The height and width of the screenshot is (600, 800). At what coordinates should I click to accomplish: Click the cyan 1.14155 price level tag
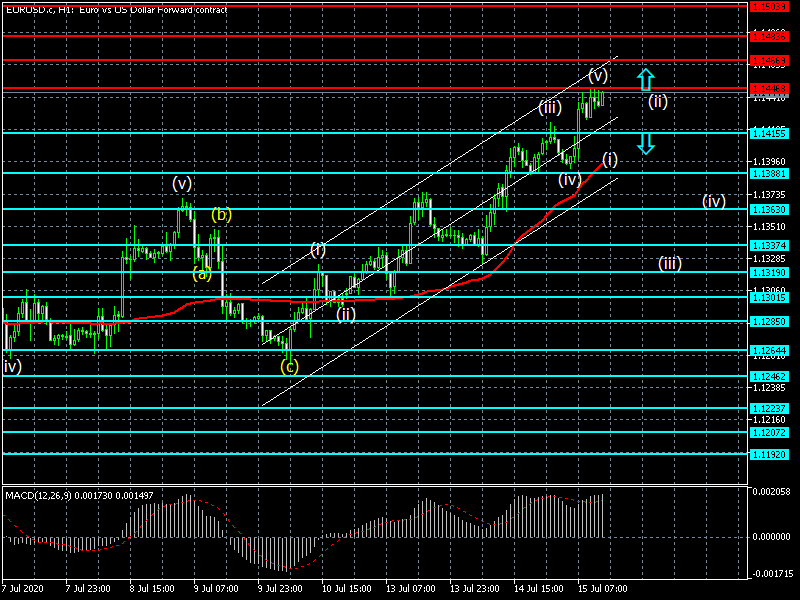pos(769,134)
